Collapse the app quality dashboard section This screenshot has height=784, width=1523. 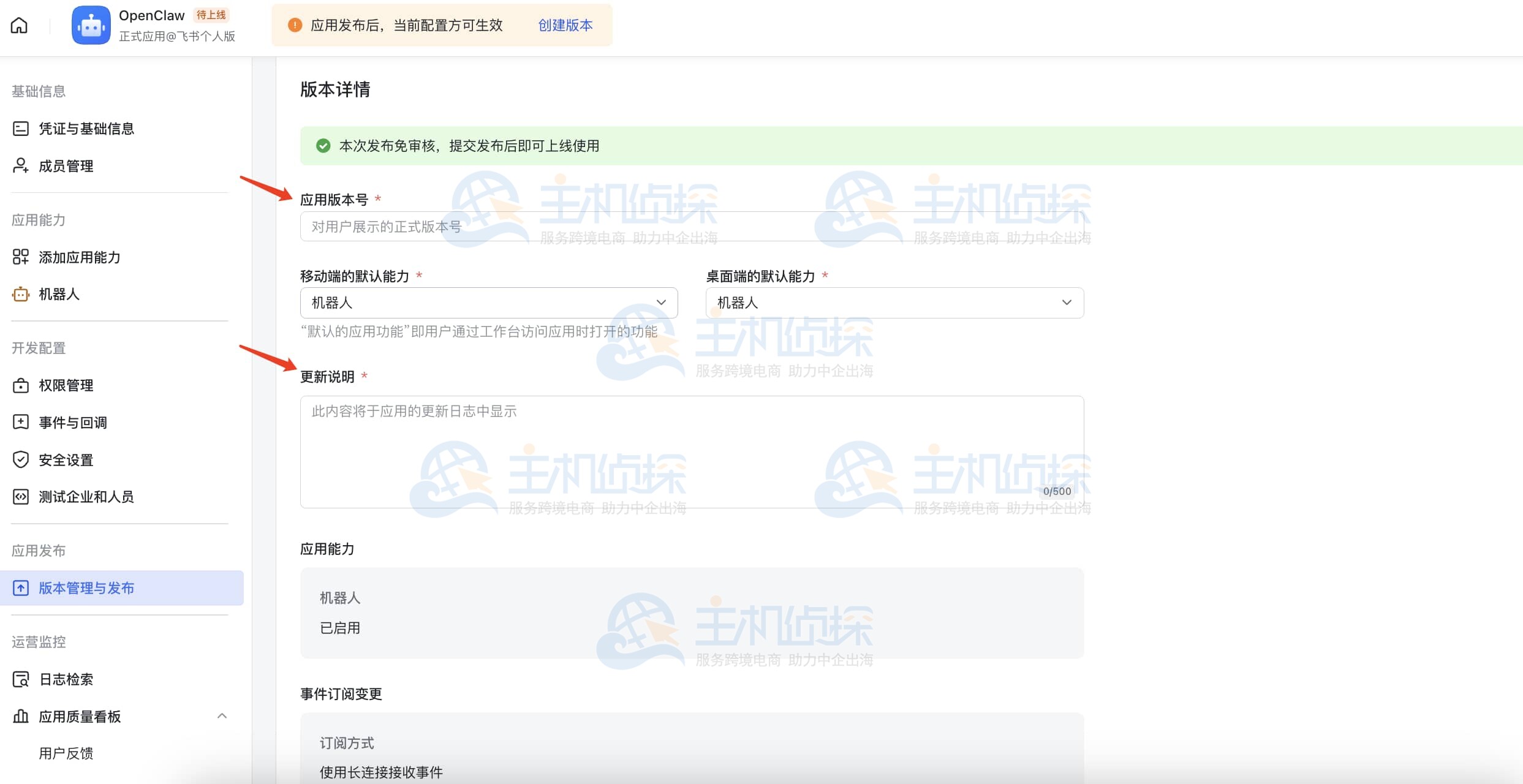coord(222,716)
